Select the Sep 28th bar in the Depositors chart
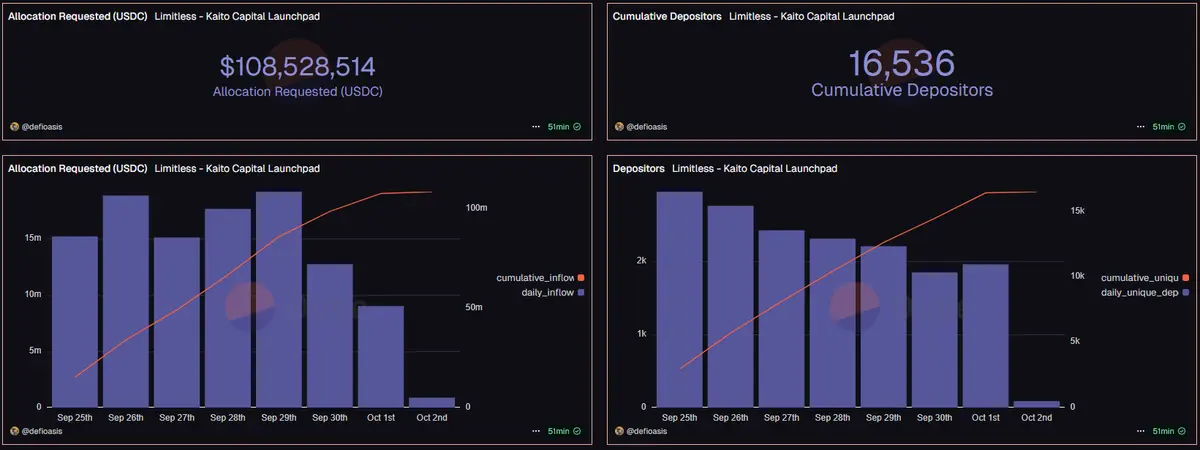Image resolution: width=1200 pixels, height=450 pixels. coord(833,323)
